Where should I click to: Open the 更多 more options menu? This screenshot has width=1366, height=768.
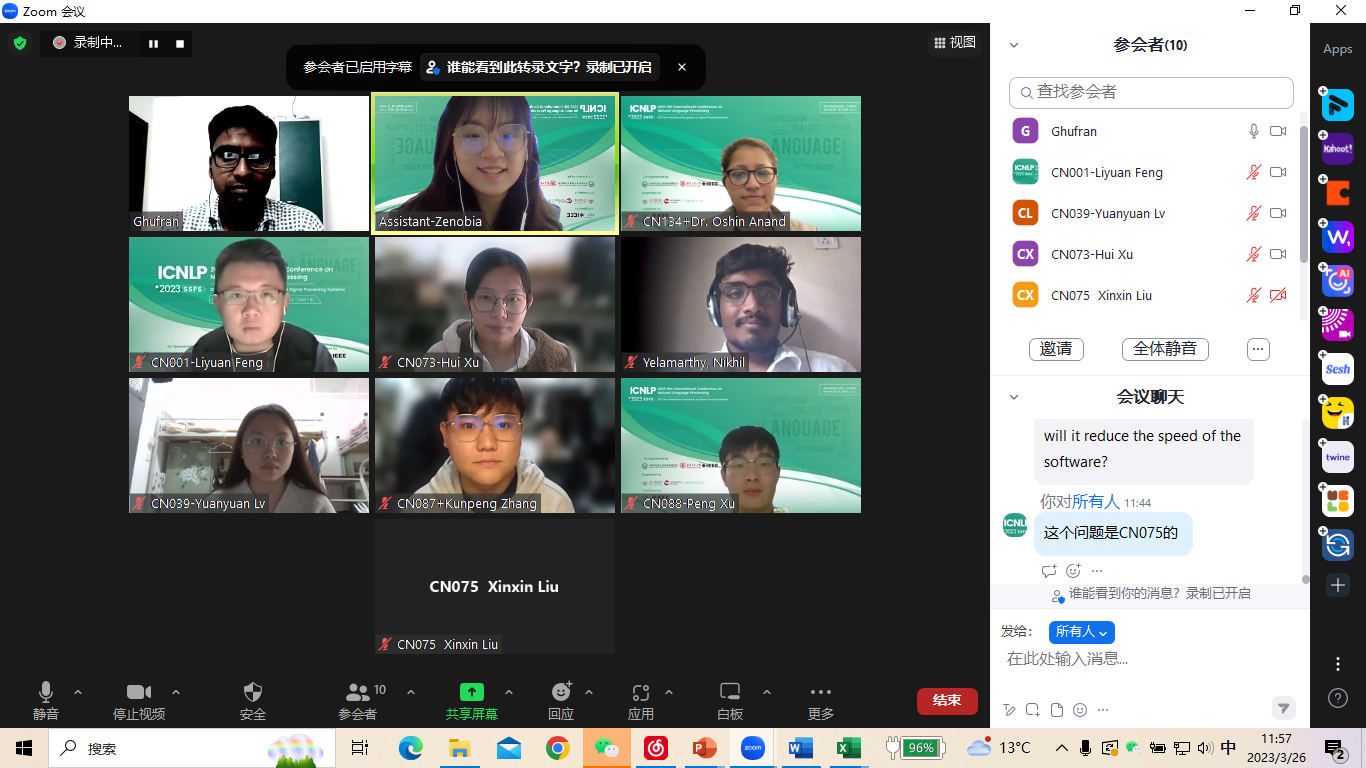coord(821,701)
